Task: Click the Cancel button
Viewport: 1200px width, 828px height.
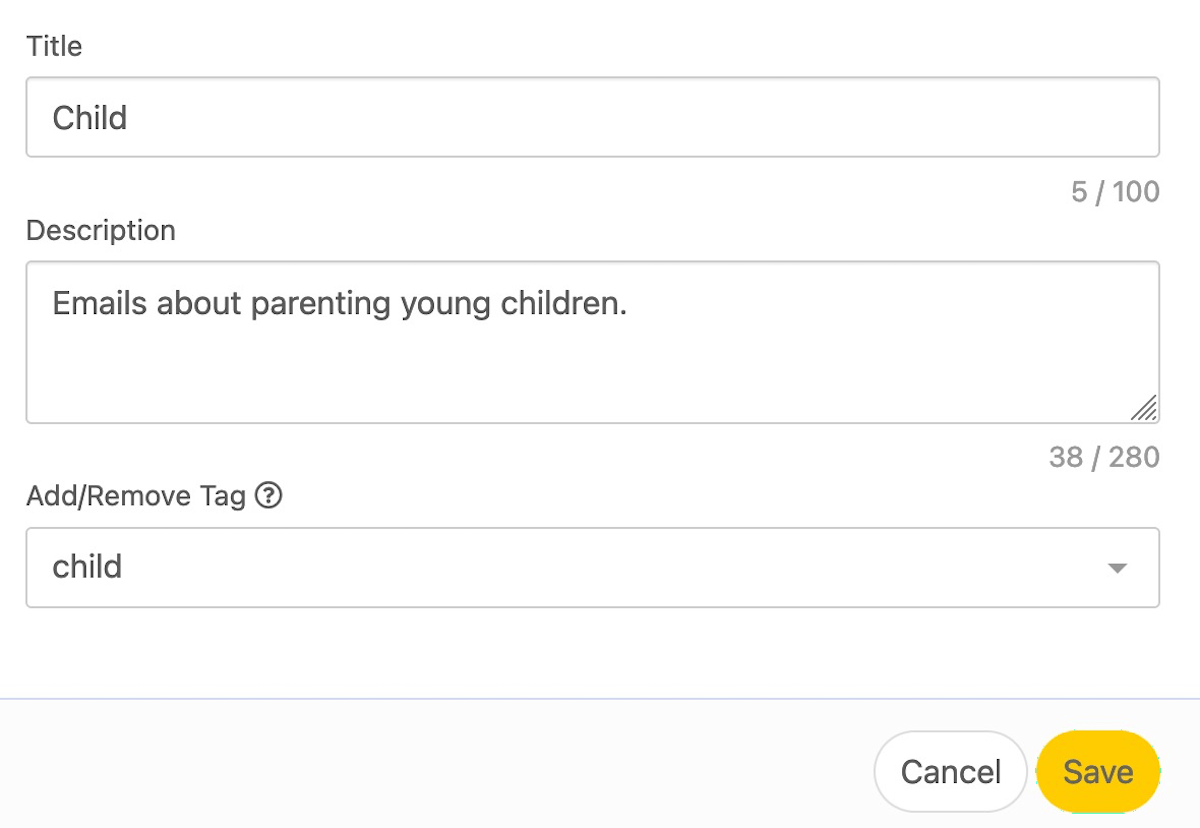Action: pyautogui.click(x=950, y=771)
